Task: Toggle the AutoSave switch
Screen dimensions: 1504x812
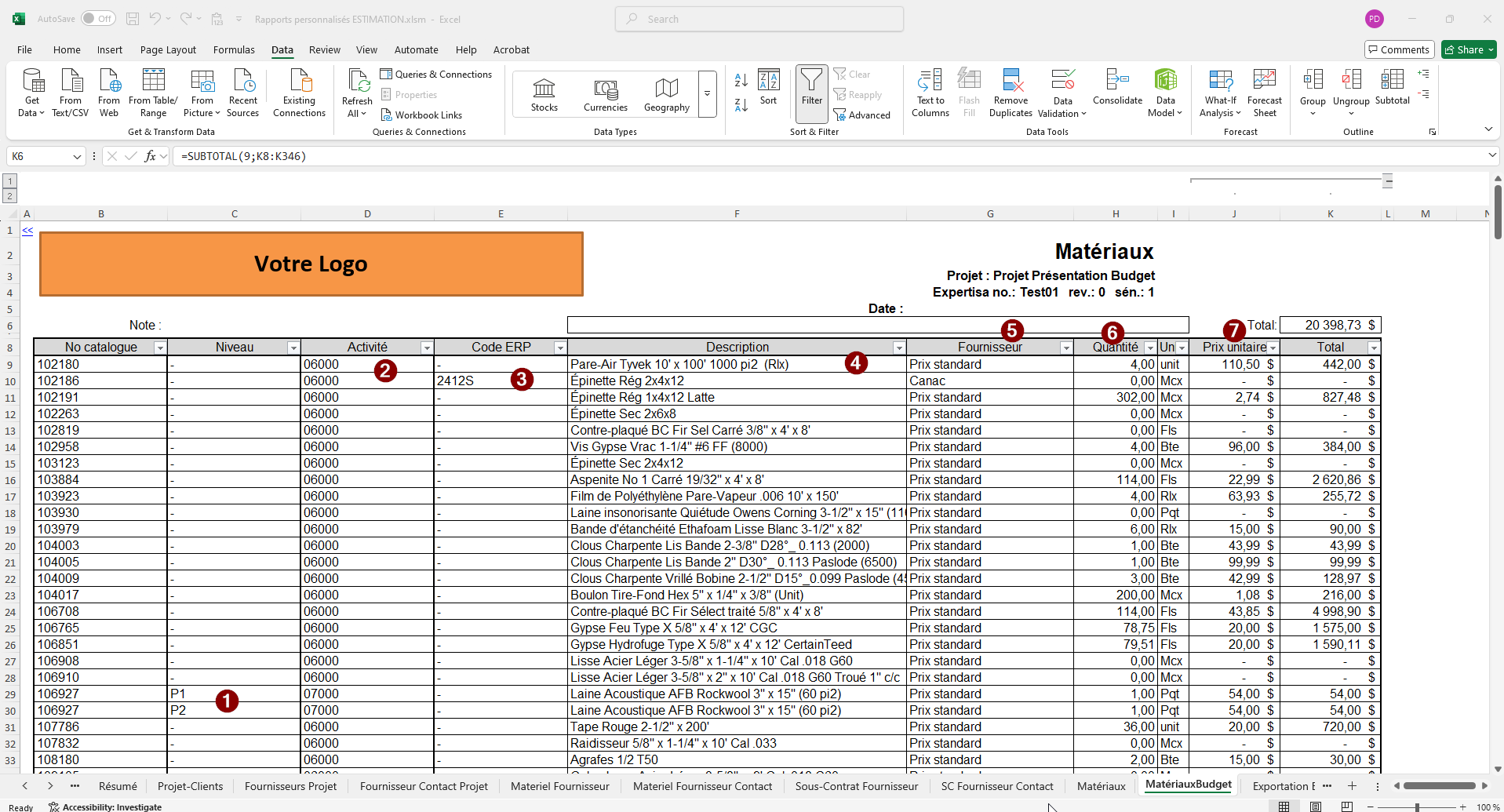Action: (x=98, y=19)
